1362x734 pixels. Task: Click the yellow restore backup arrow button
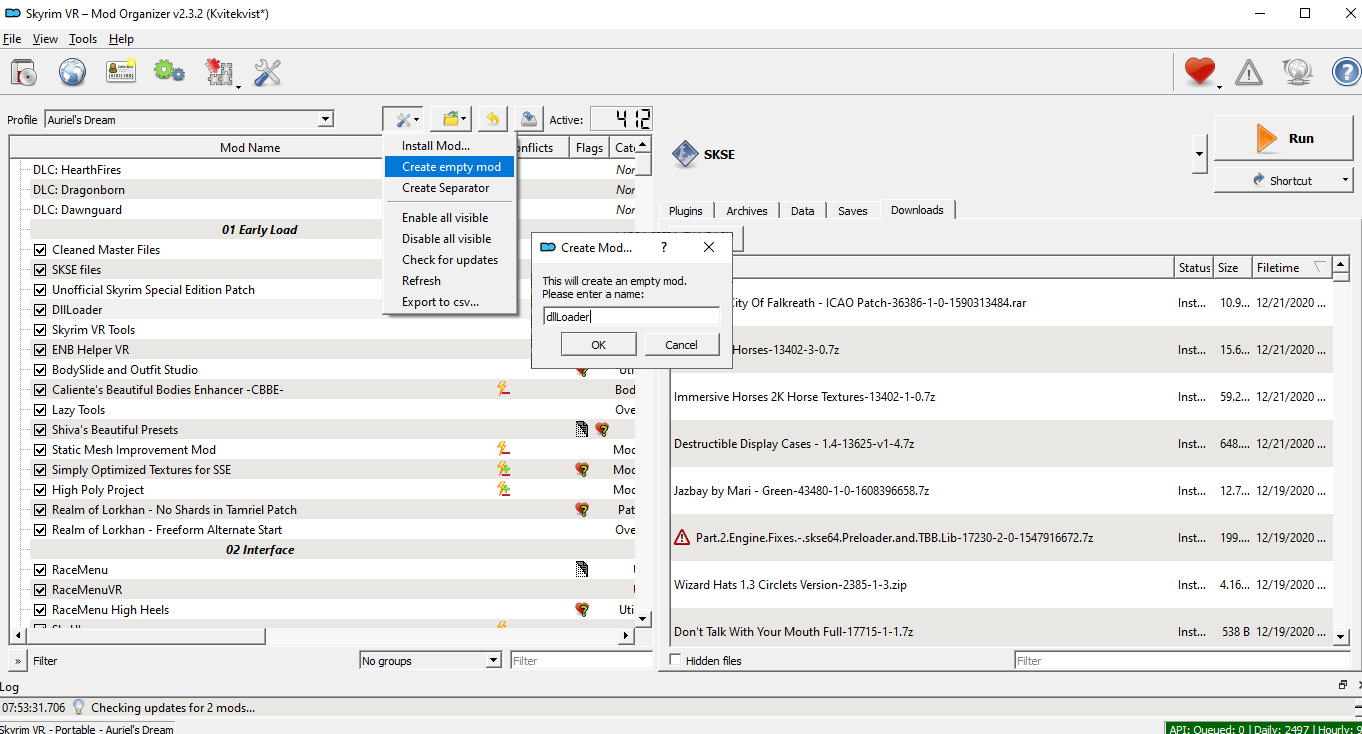tap(492, 119)
